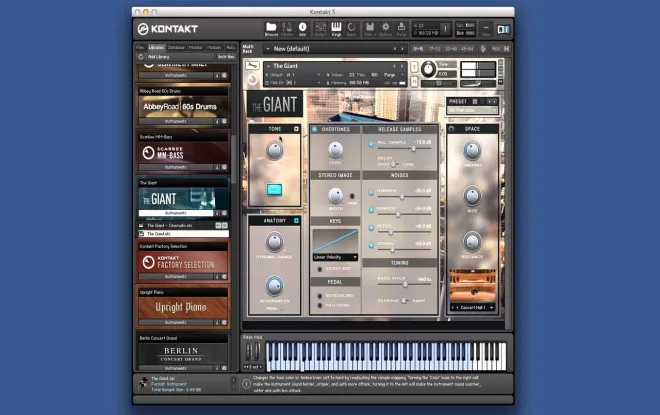Viewport: 660px width, 415px height.
Task: Click the gear icon under Kontakt Factory Selection
Action: click(224, 277)
